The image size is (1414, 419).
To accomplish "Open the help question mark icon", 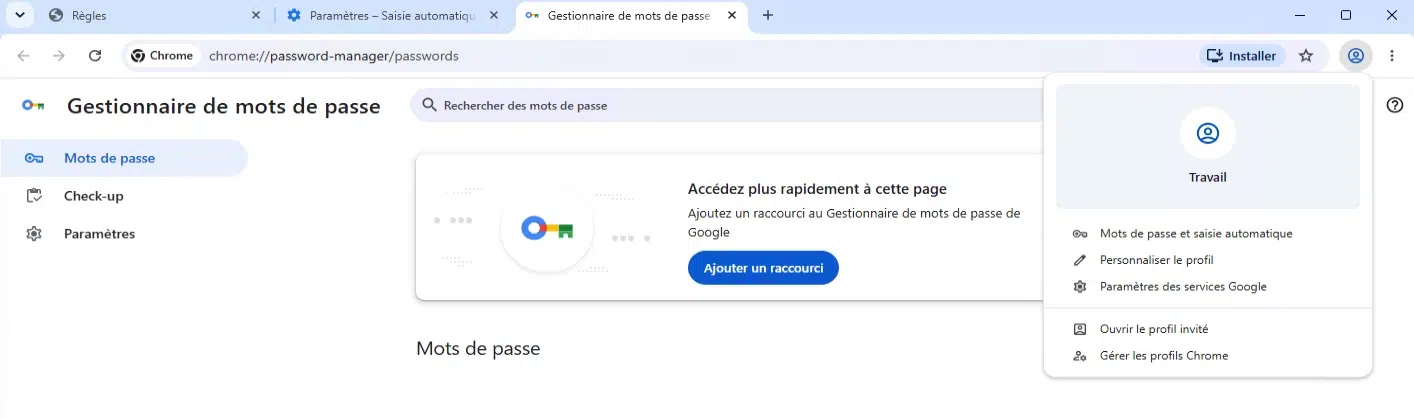I will [1395, 105].
